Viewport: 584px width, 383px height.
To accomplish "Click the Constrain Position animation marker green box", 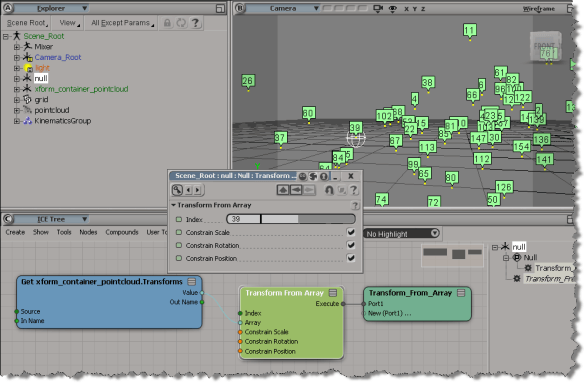I will click(x=179, y=258).
